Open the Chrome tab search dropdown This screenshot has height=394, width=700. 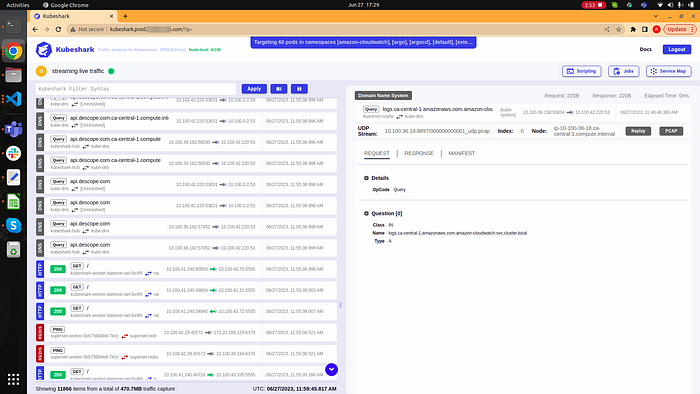tap(655, 16)
